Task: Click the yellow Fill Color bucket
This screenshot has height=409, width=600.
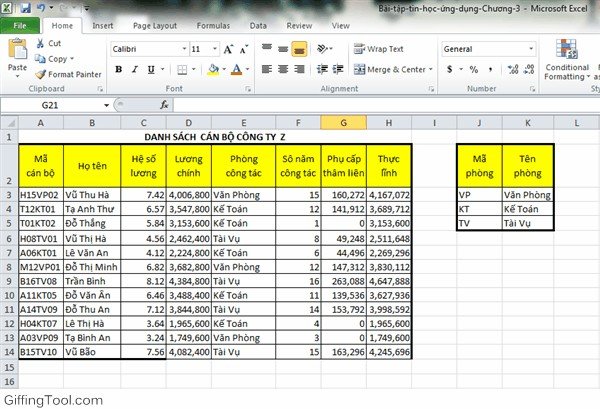Action: click(x=213, y=69)
